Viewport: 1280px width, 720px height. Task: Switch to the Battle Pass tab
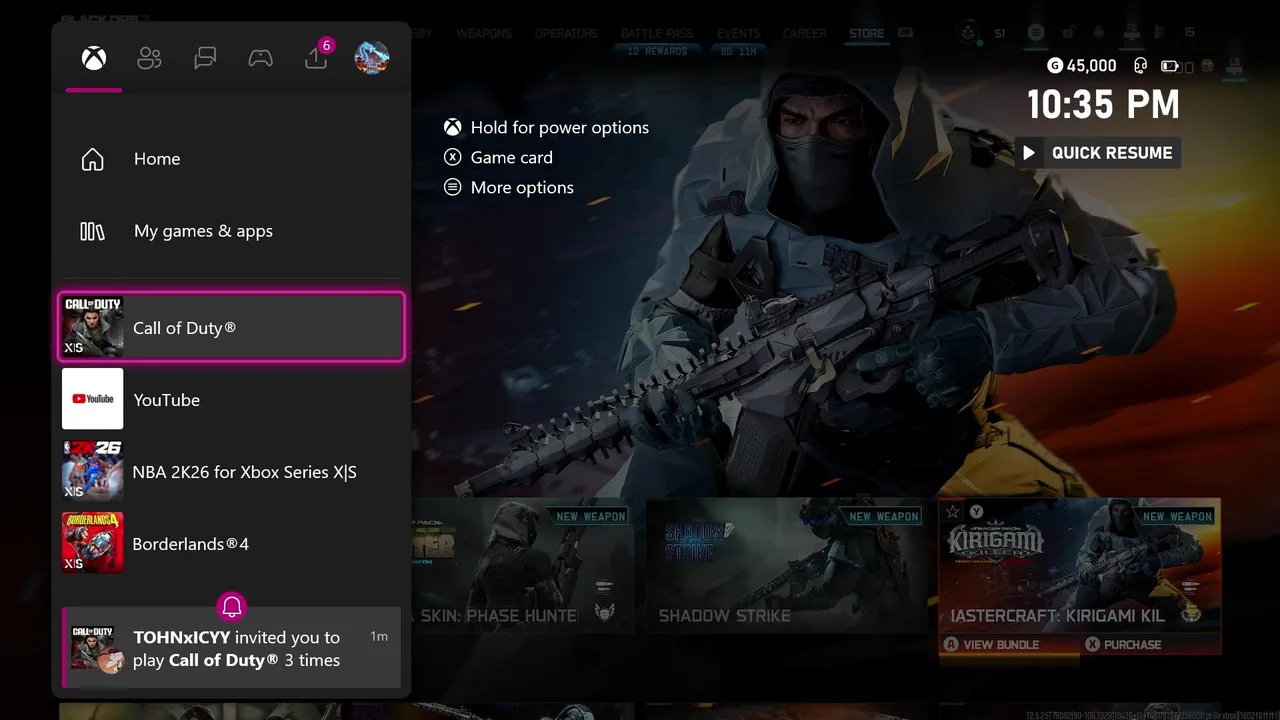coord(657,33)
